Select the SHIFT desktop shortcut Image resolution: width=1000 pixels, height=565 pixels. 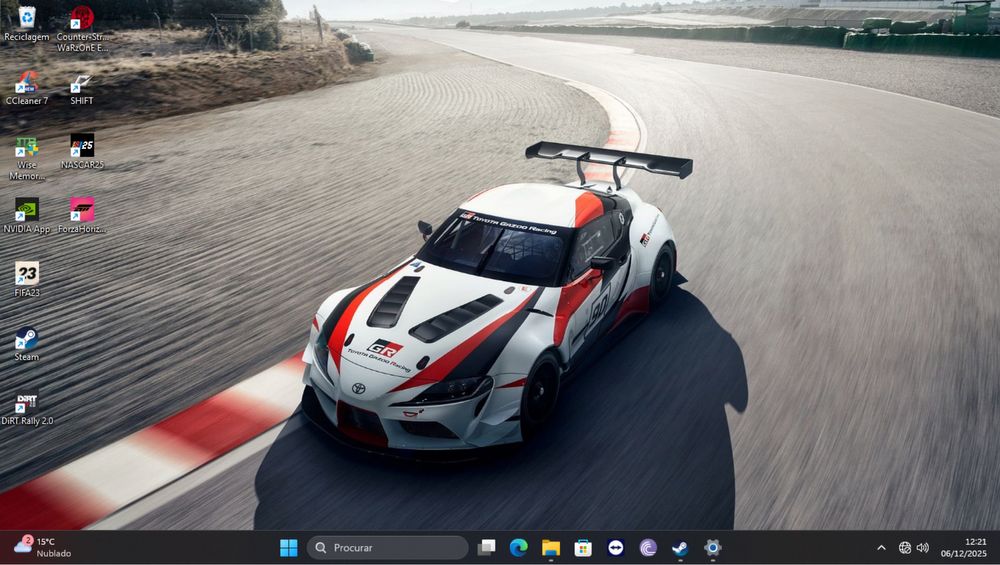point(82,87)
